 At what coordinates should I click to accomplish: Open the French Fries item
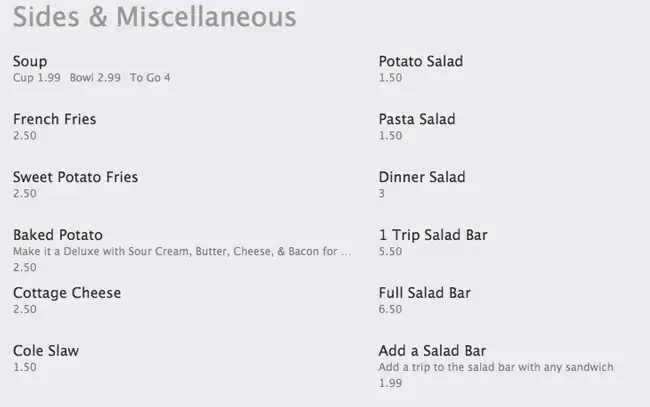(55, 119)
